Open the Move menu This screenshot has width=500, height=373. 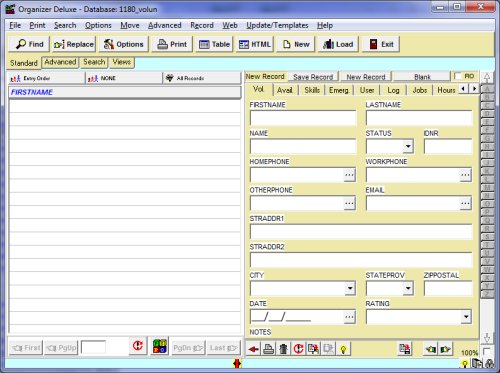point(130,25)
